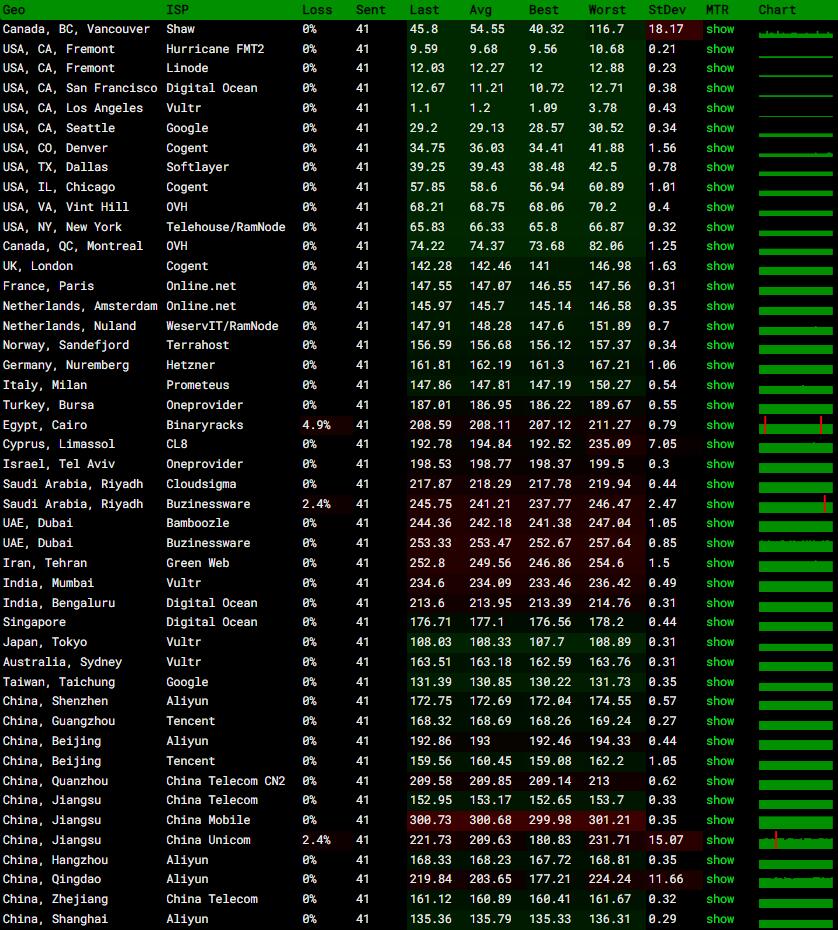838x930 pixels.
Task: Click the Sent column header
Action: [x=371, y=10]
